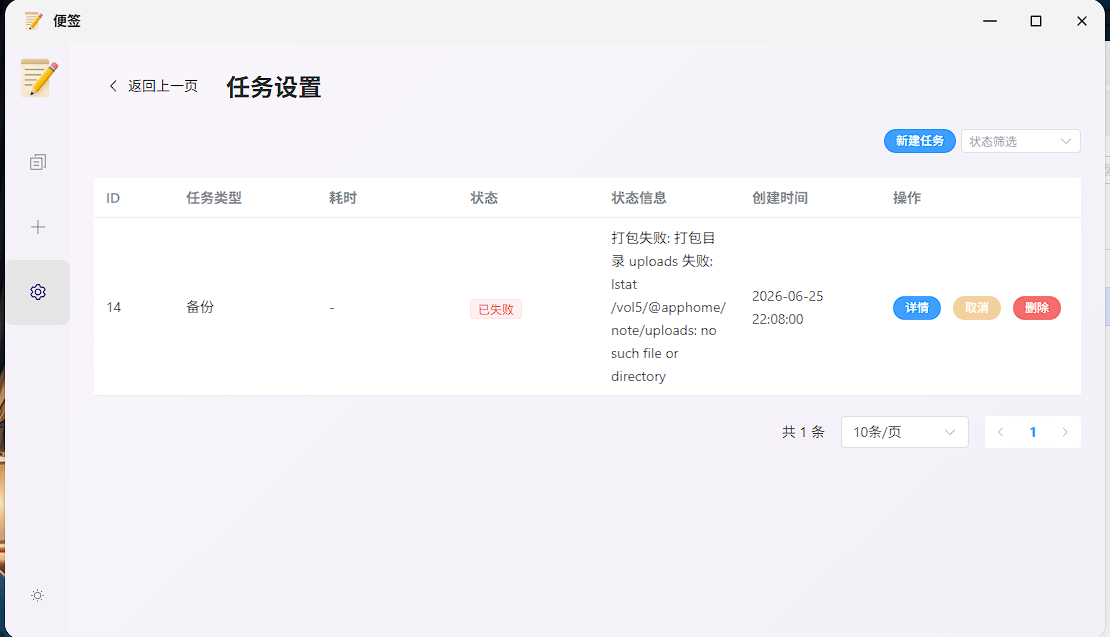Go to next page arrow
Image resolution: width=1110 pixels, height=637 pixels.
click(x=1065, y=432)
